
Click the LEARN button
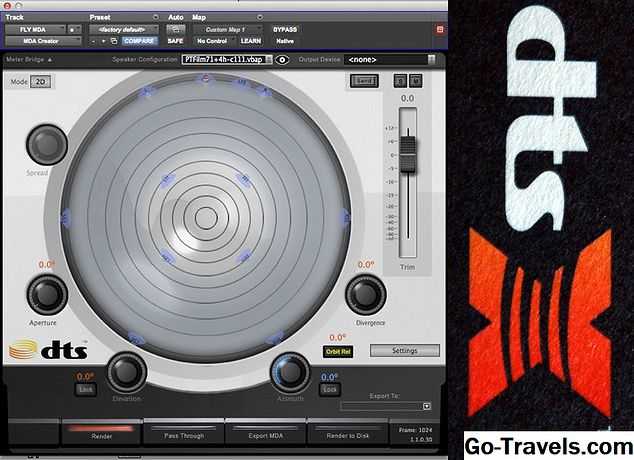tap(251, 41)
